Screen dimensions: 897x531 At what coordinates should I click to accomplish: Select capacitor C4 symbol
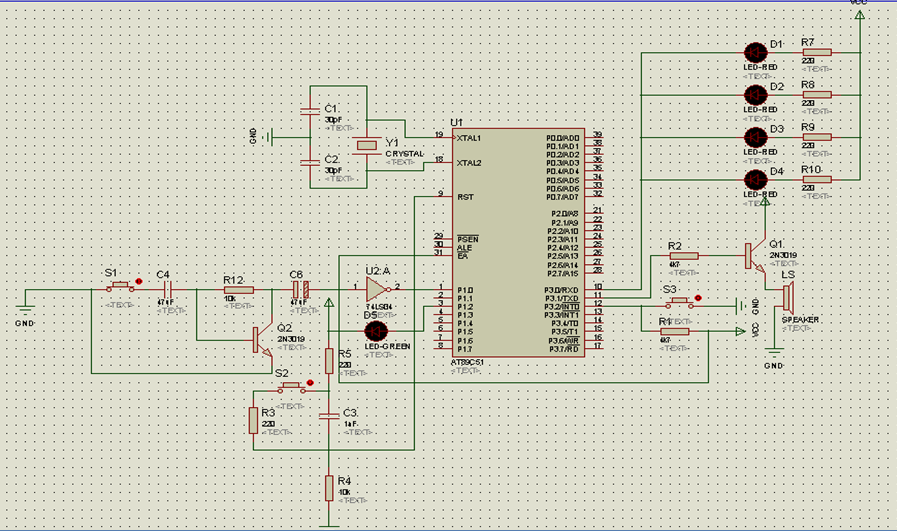coord(167,290)
